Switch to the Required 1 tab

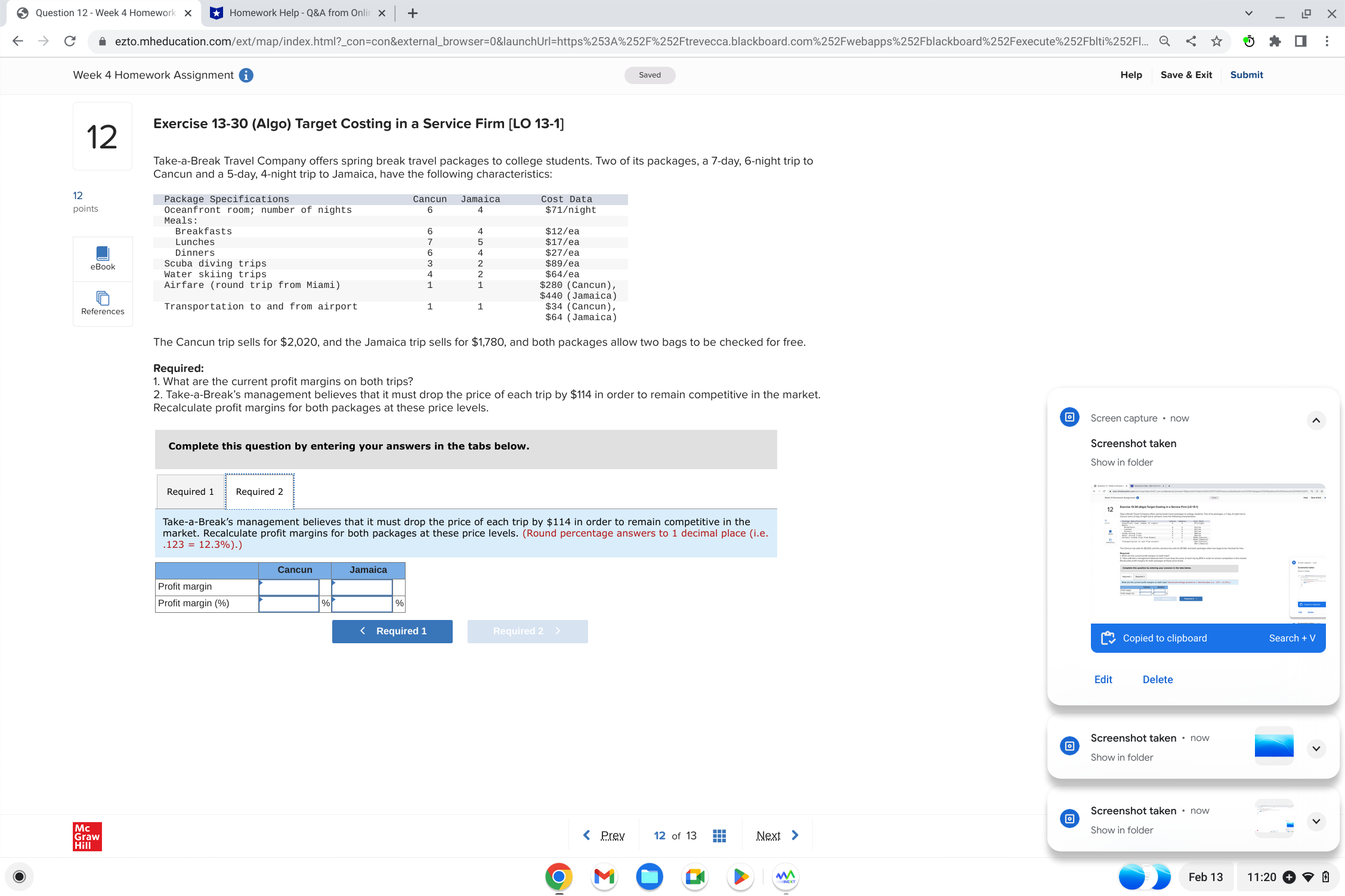(x=190, y=491)
